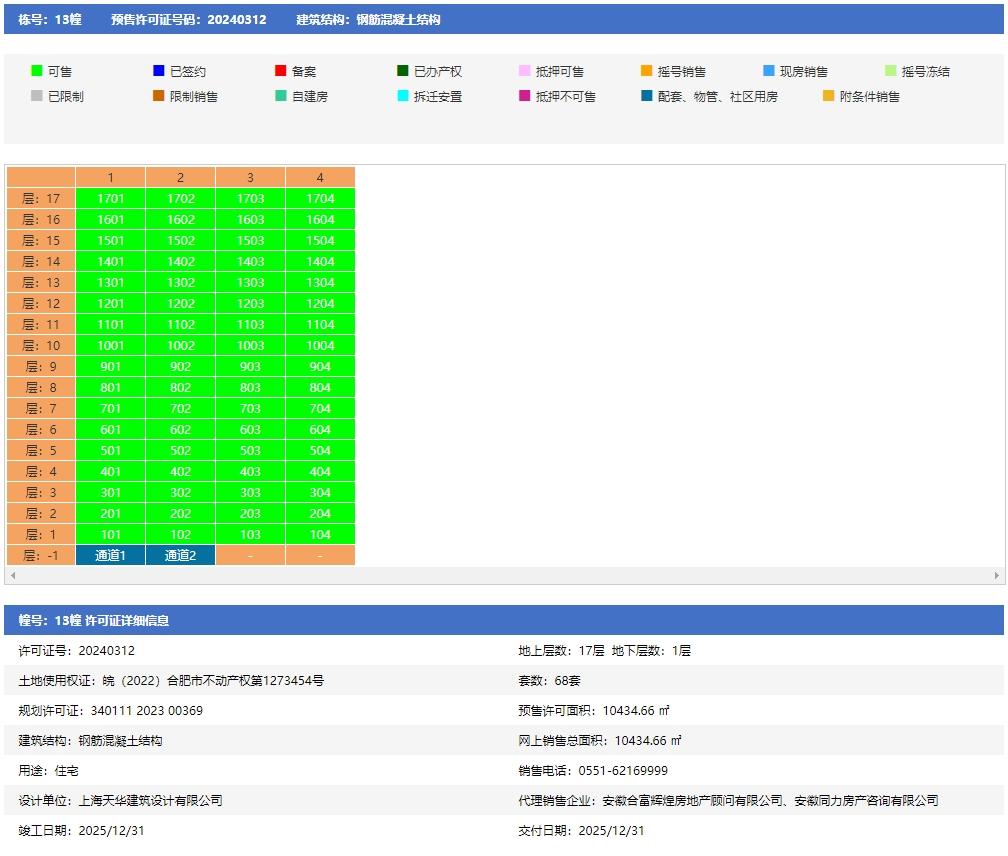Select unit 303
The width and height of the screenshot is (1008, 856).
[250, 492]
